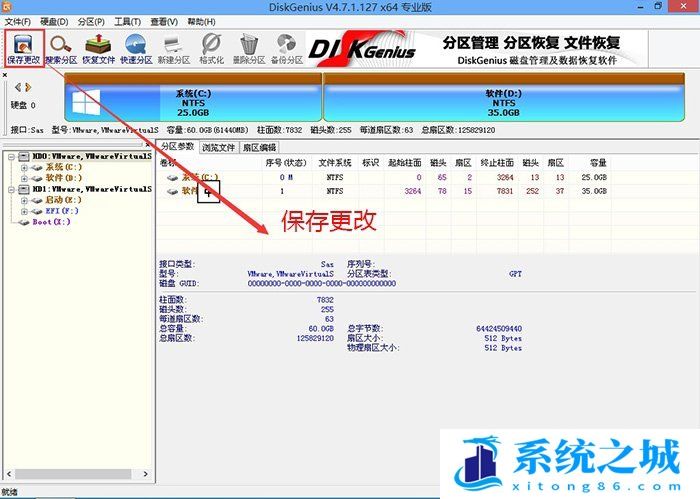Select the Format (格式化) toolbar icon
Image resolution: width=700 pixels, height=499 pixels.
coord(211,48)
